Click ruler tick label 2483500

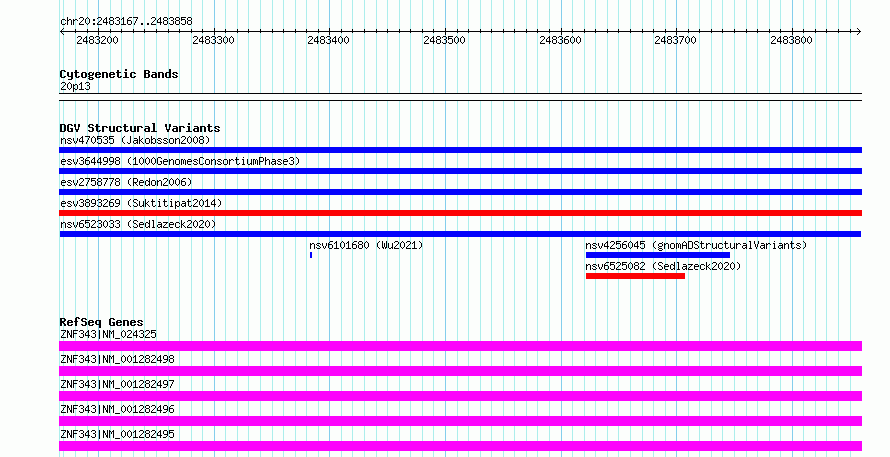tap(444, 40)
